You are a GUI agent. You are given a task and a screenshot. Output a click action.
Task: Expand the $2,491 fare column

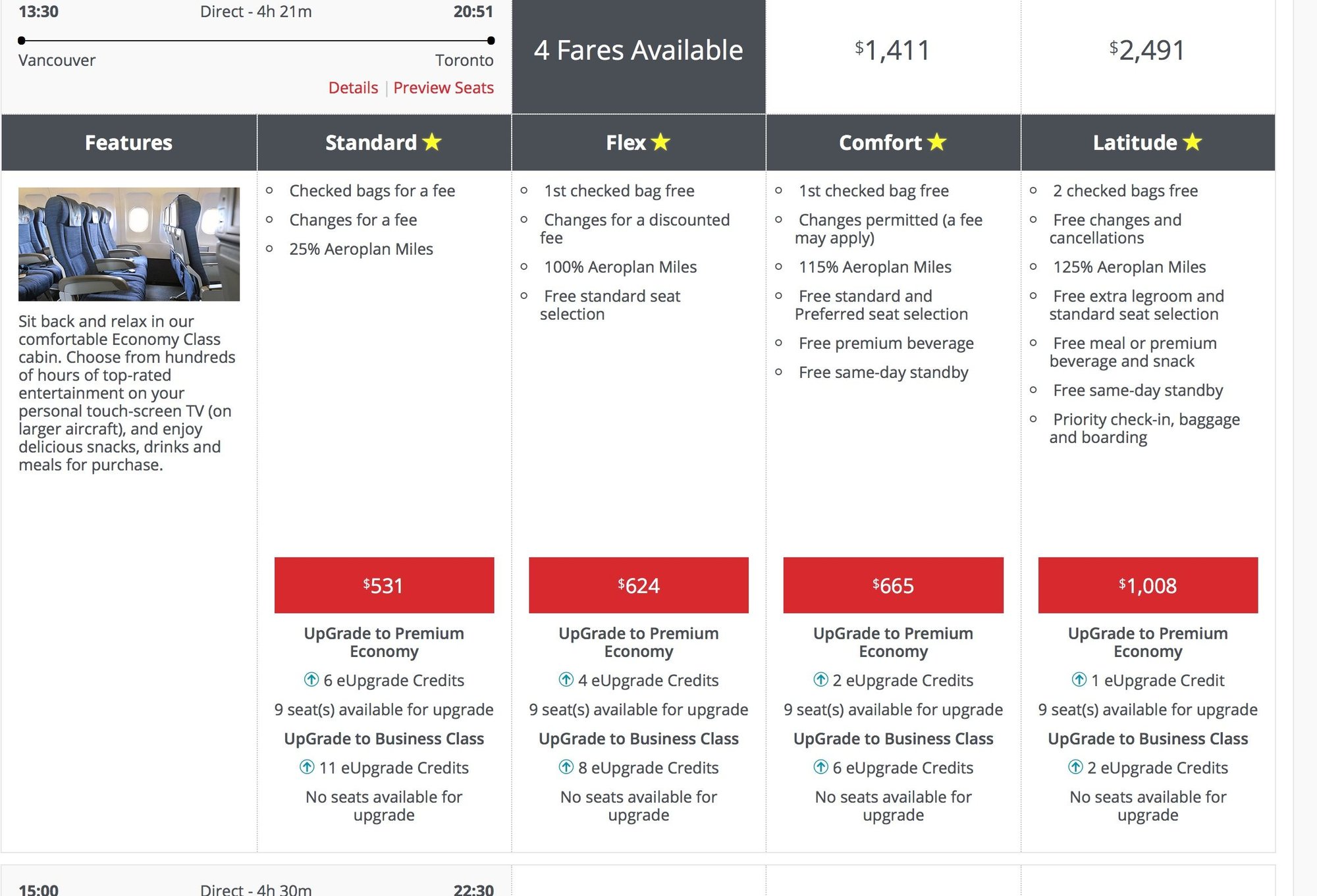click(1147, 51)
